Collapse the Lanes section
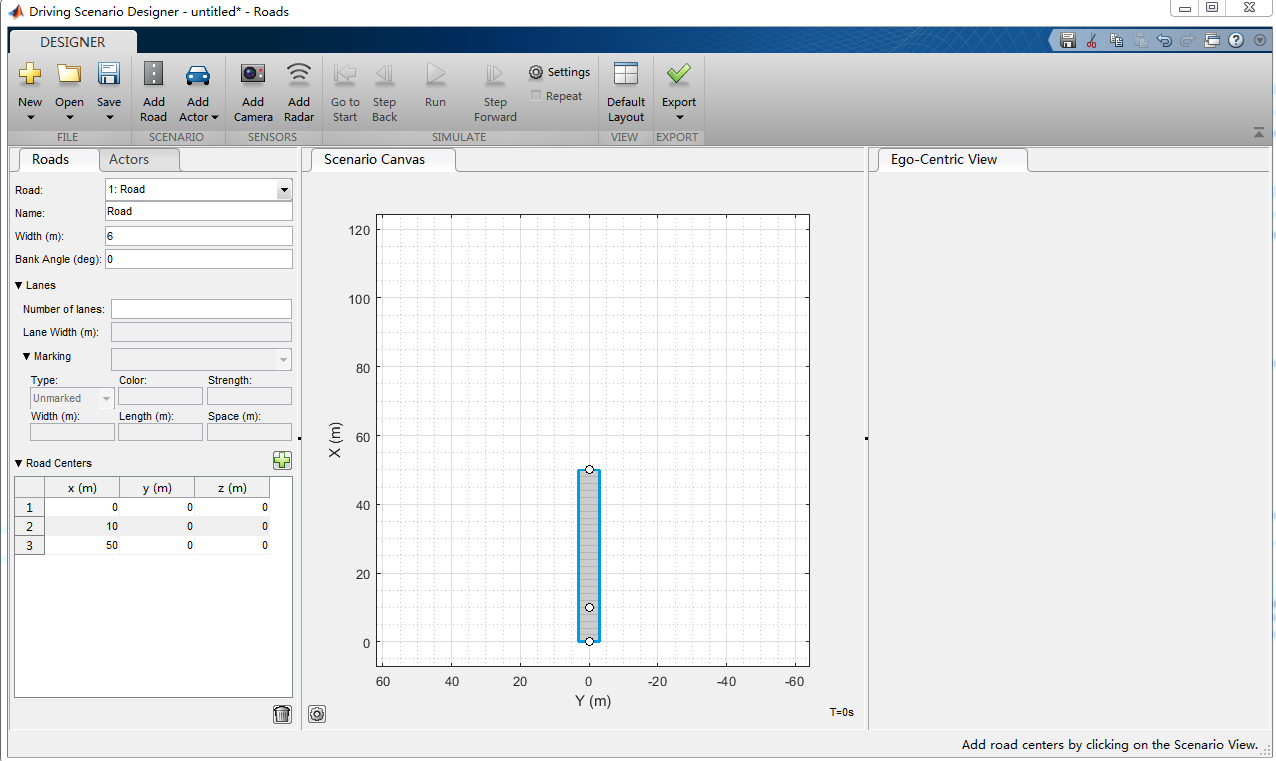The height and width of the screenshot is (761, 1276). [19, 285]
